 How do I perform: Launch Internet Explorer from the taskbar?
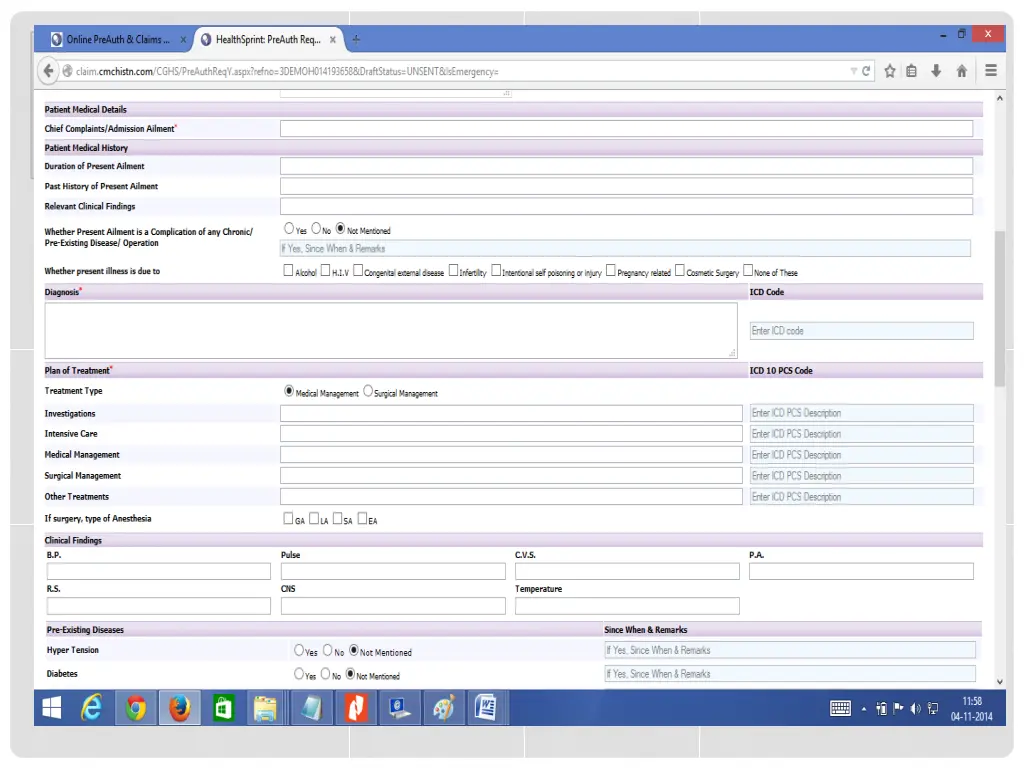pyautogui.click(x=91, y=708)
